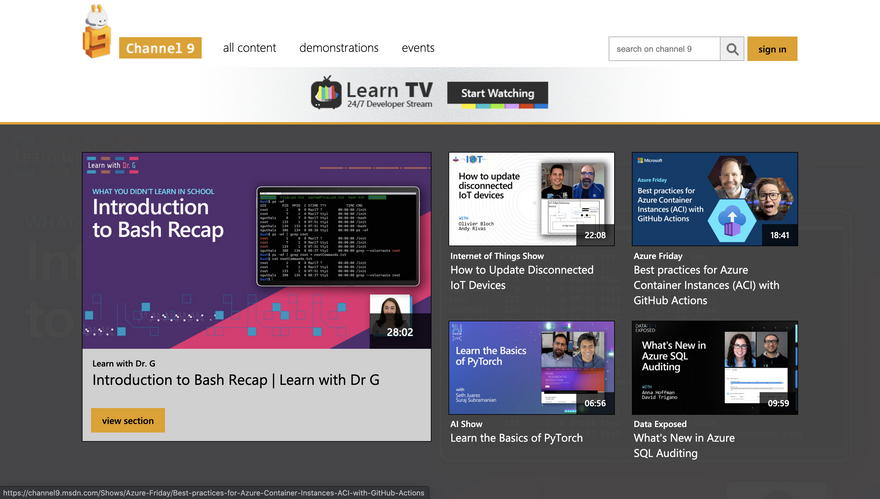Click the Start Watching button

(x=497, y=94)
